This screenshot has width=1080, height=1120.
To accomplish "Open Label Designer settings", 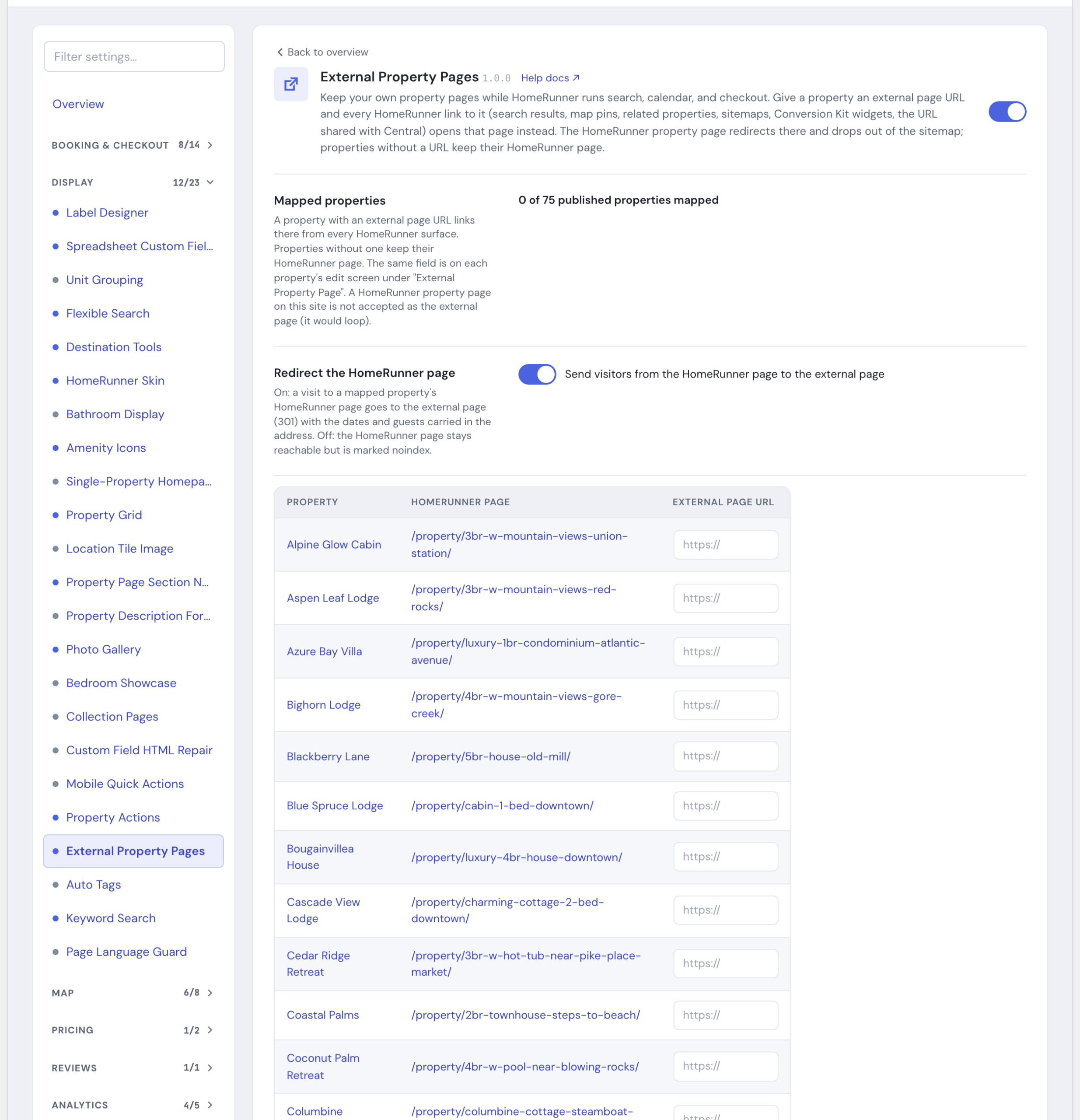I will [x=107, y=213].
